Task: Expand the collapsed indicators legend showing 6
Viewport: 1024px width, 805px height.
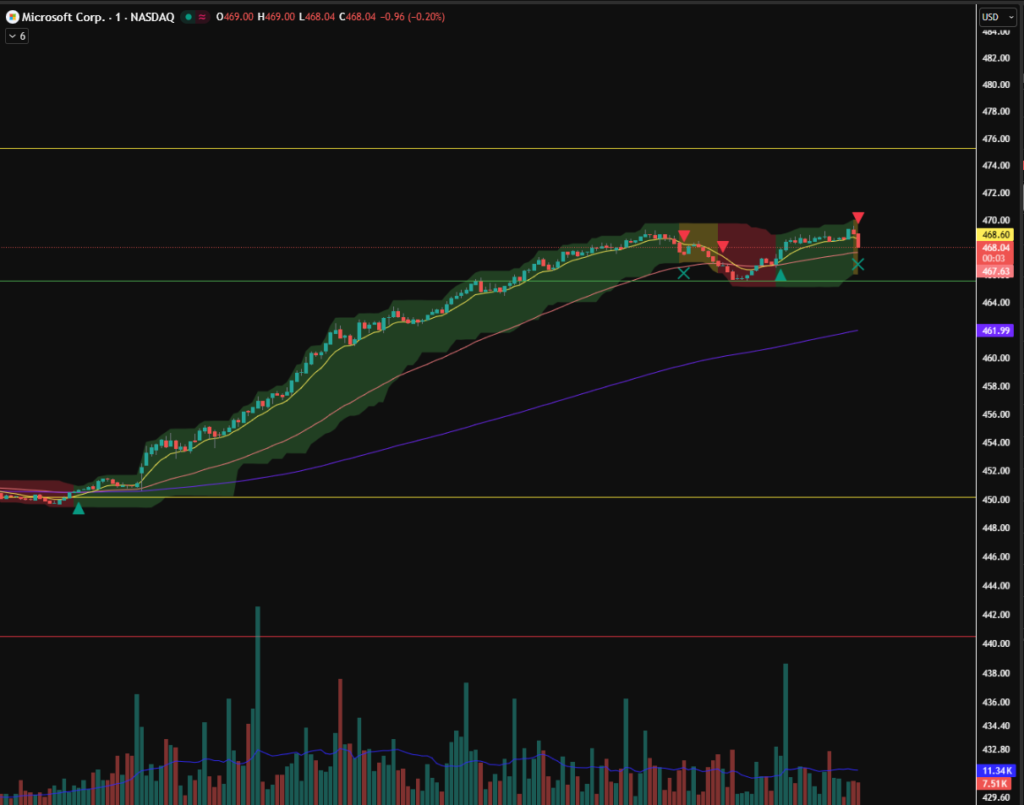Action: [17, 36]
